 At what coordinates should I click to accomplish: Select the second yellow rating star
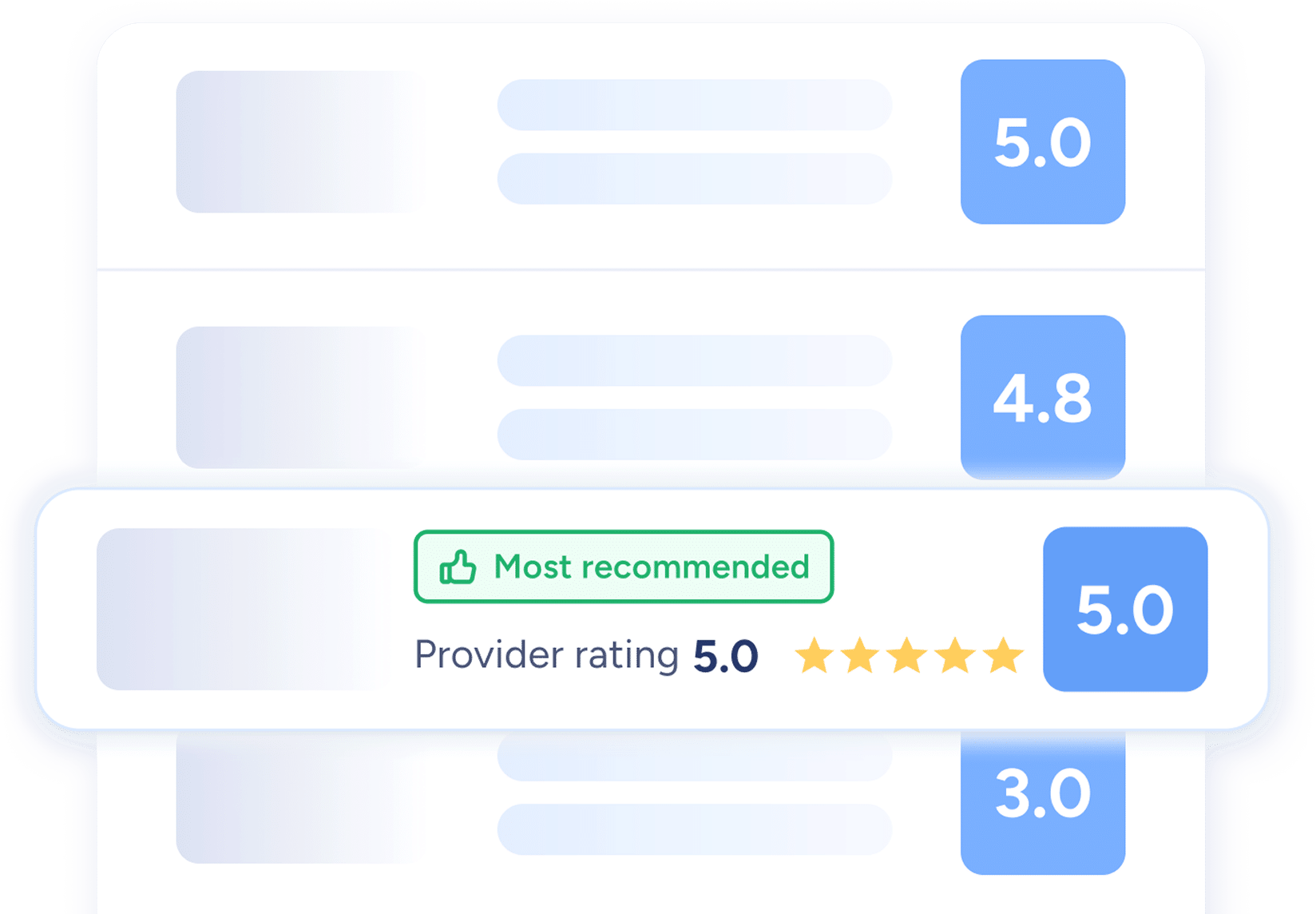coord(861,656)
